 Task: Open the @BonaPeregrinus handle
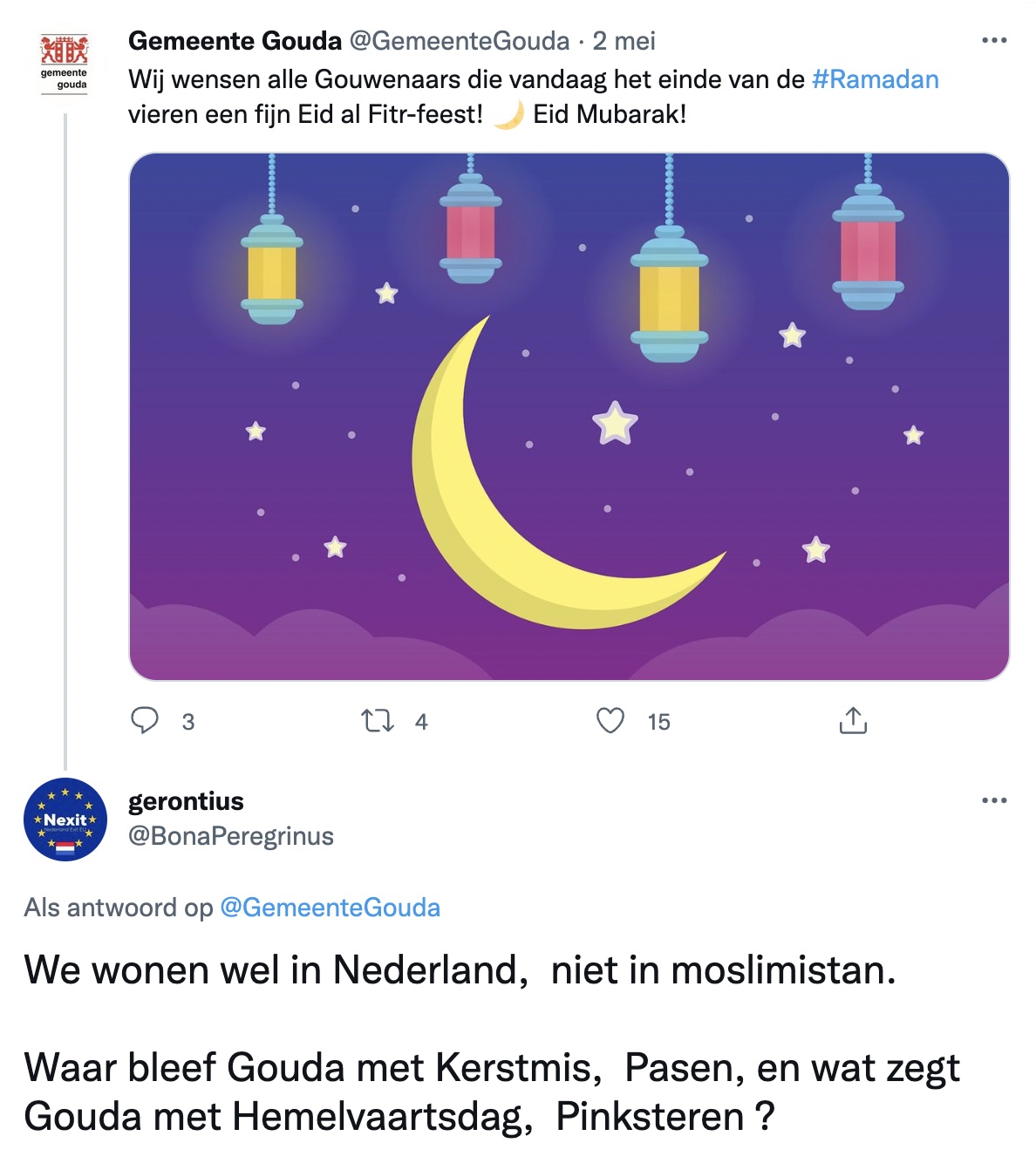[231, 836]
